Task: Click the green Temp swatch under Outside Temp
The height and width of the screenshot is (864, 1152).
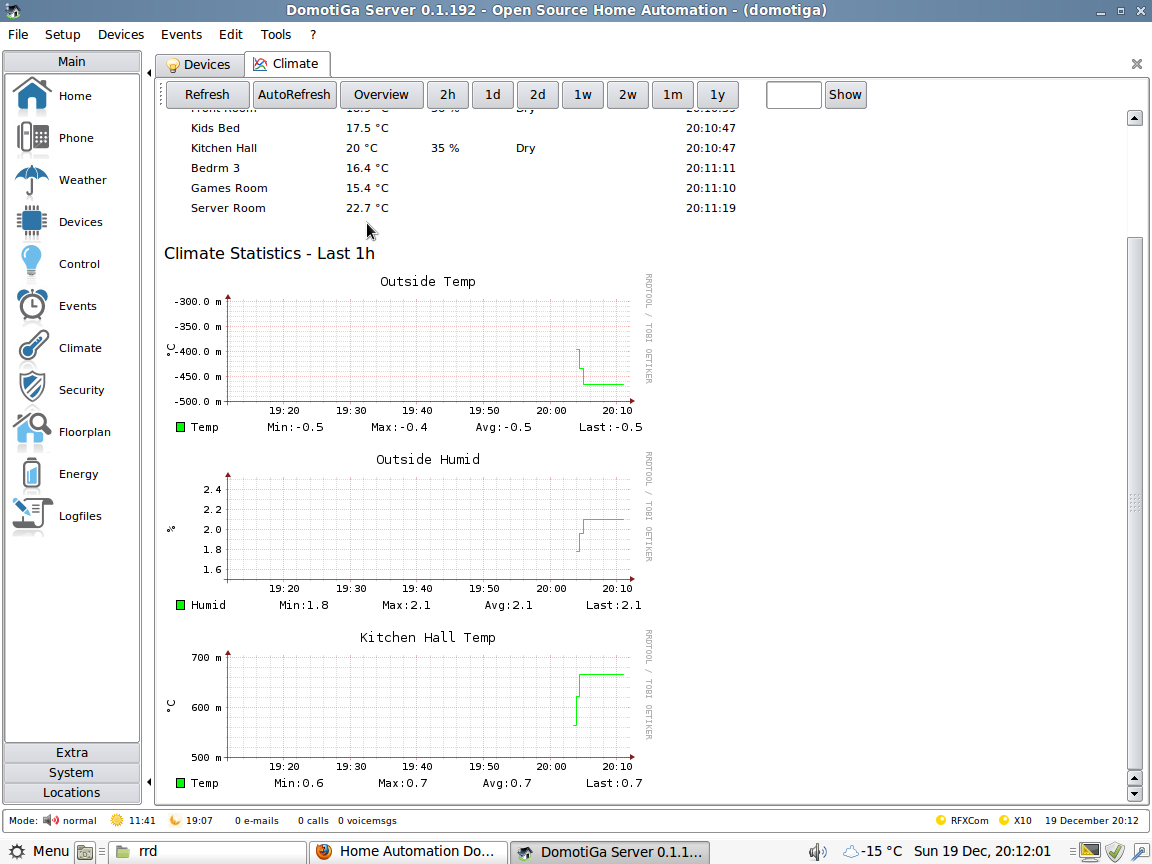Action: point(180,427)
